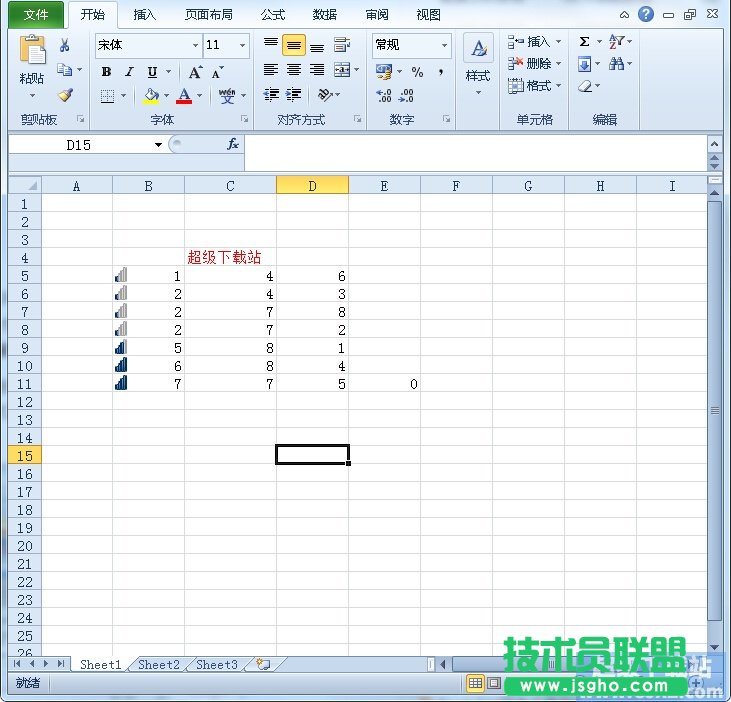Click the Cut scissors icon
This screenshot has height=702, width=731.
(x=65, y=46)
